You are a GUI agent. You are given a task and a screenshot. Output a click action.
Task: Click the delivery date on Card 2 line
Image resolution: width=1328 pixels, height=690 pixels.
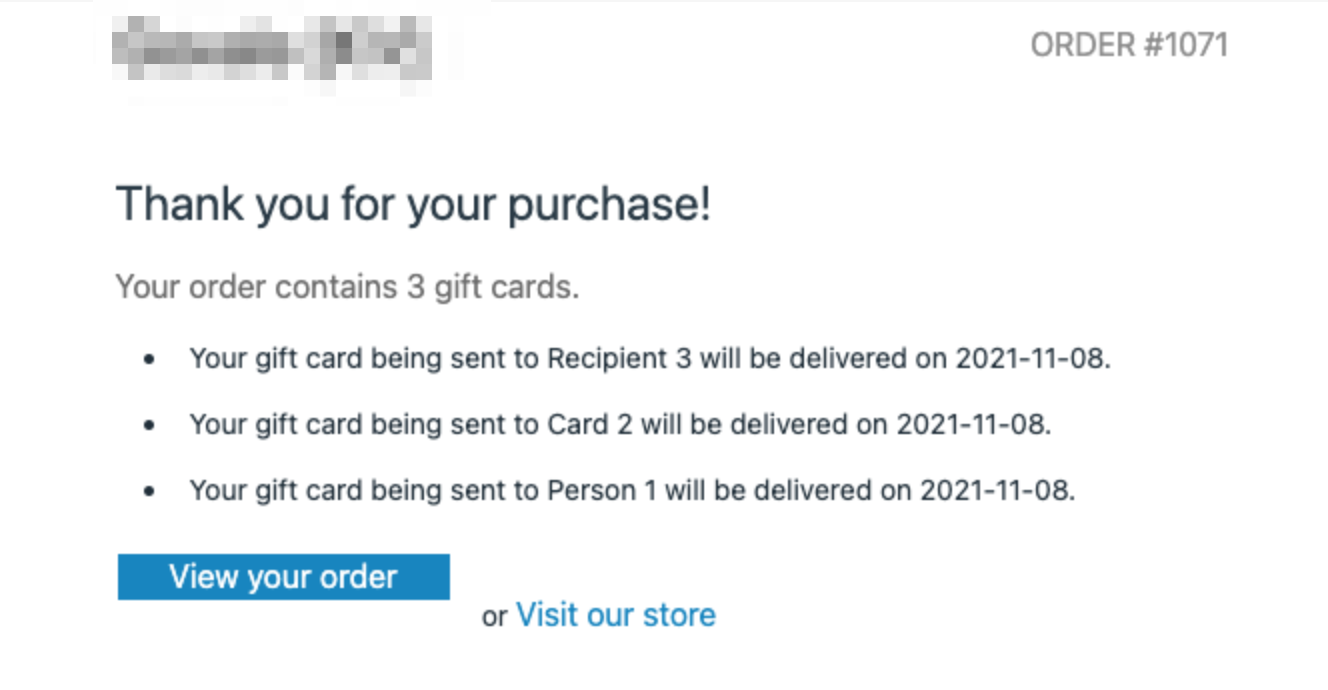(972, 424)
